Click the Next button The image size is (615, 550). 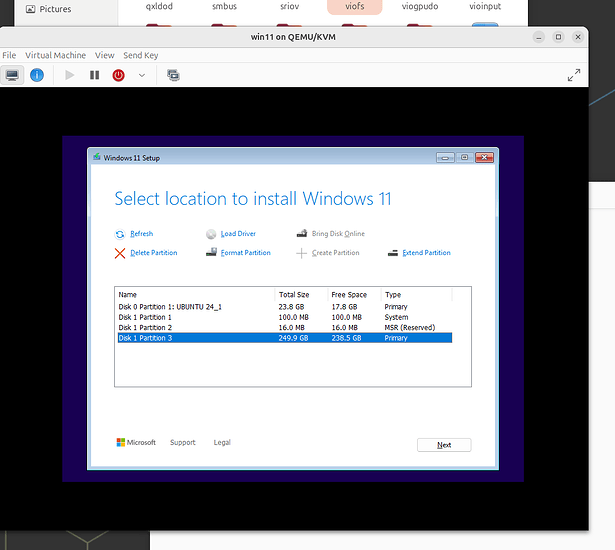pos(444,445)
